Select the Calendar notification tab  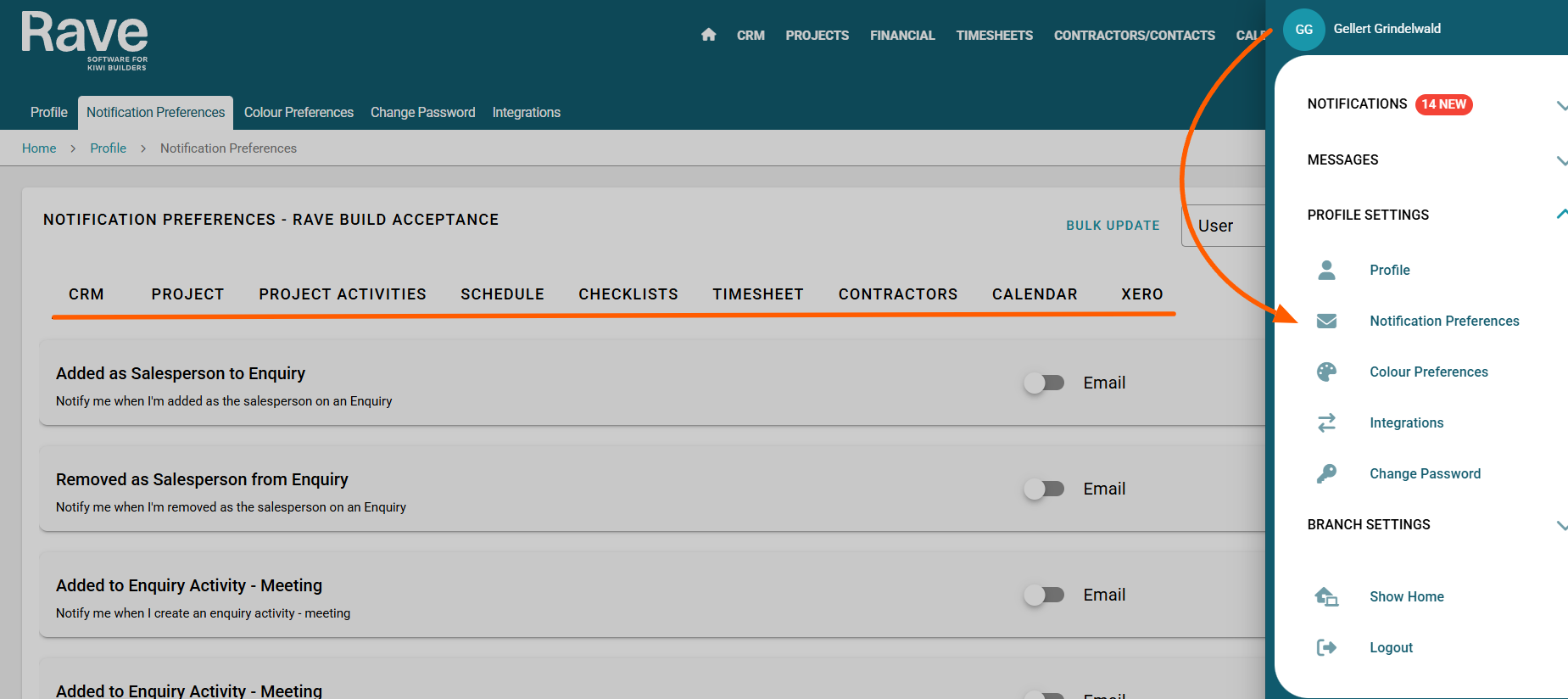(1035, 294)
